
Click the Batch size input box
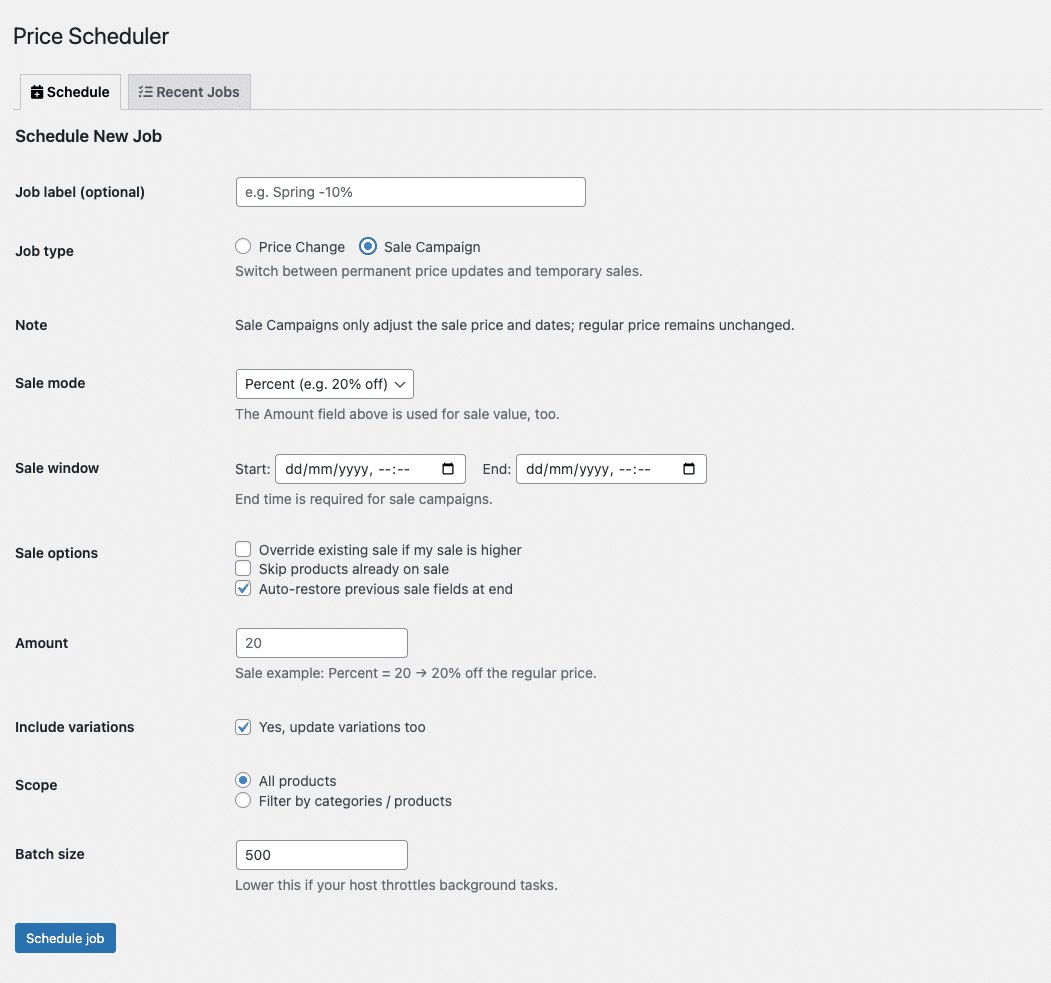pyautogui.click(x=321, y=855)
